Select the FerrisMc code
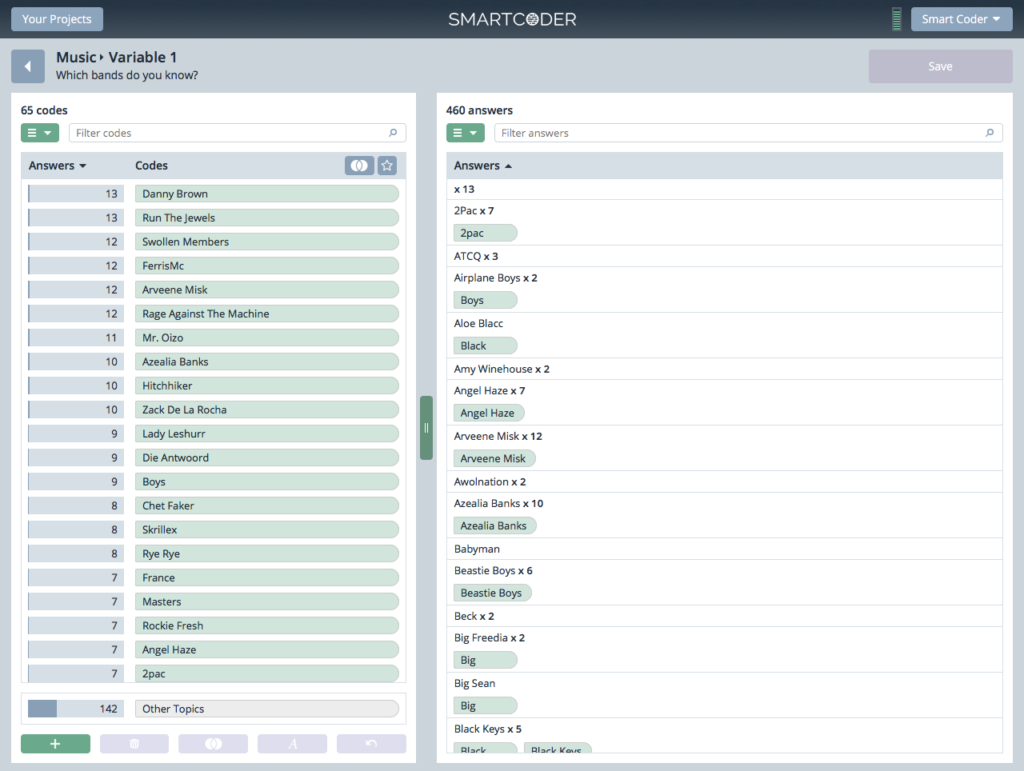Image resolution: width=1024 pixels, height=771 pixels. point(267,266)
